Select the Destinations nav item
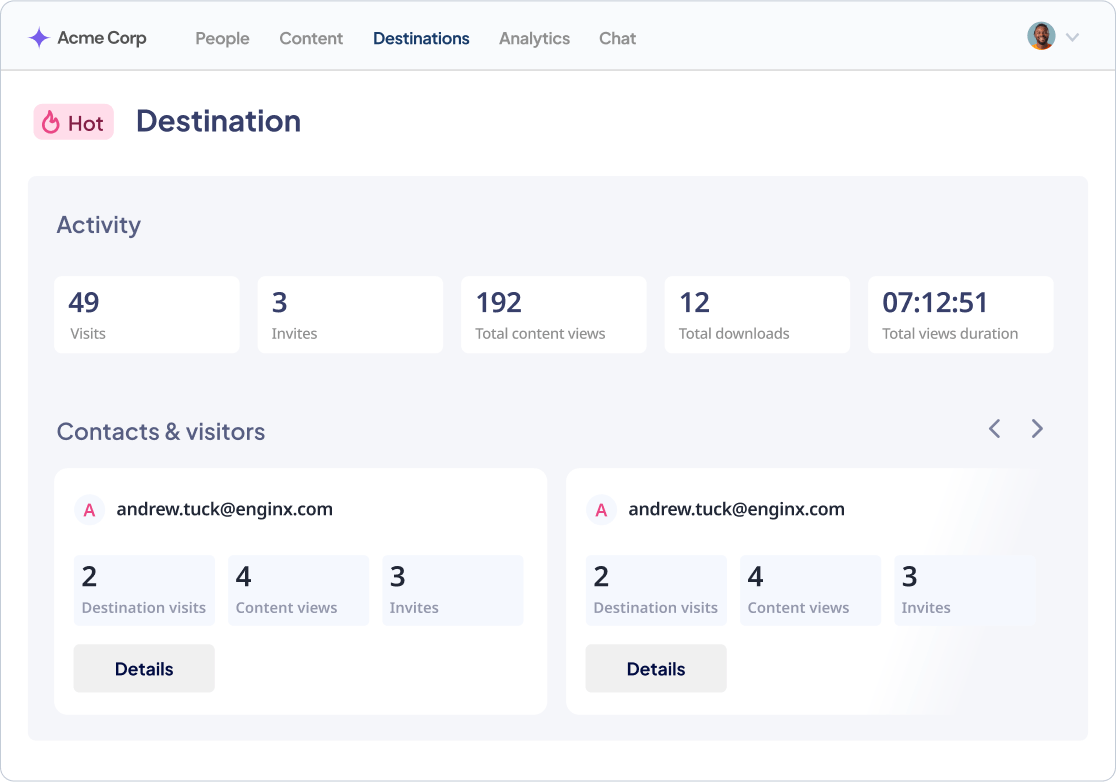Screen dimensions: 1116x782 (421, 38)
